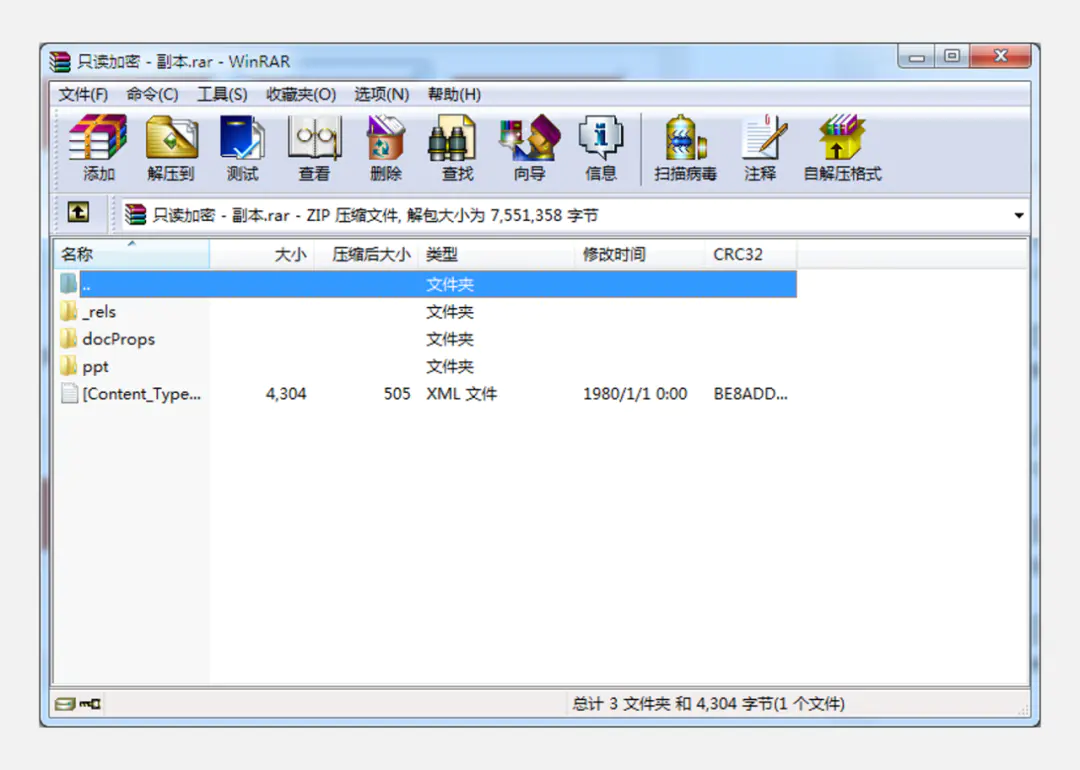Open the 文件(F) menu
This screenshot has width=1080, height=770.
click(83, 94)
